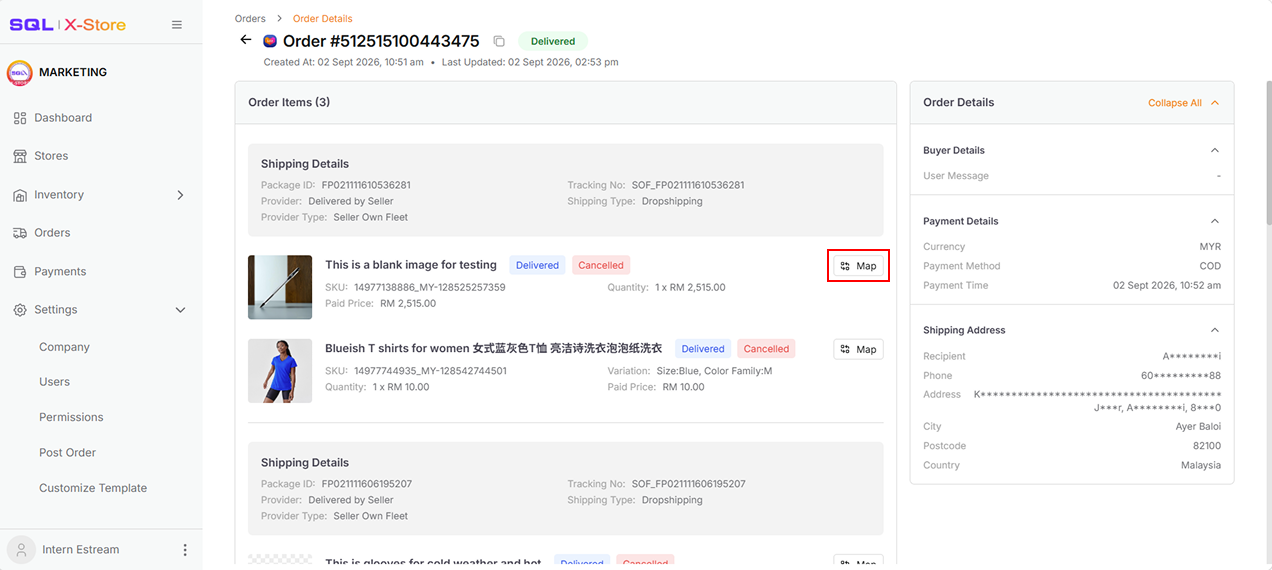Click 'This is a blank image for testing' title
The height and width of the screenshot is (570, 1272).
coord(411,265)
